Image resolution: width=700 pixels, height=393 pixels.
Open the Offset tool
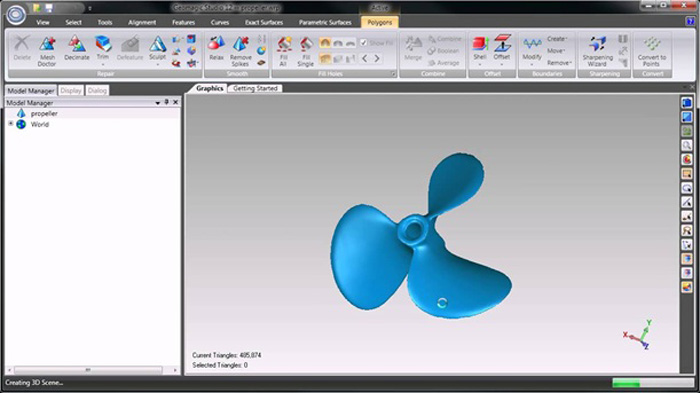[502, 49]
